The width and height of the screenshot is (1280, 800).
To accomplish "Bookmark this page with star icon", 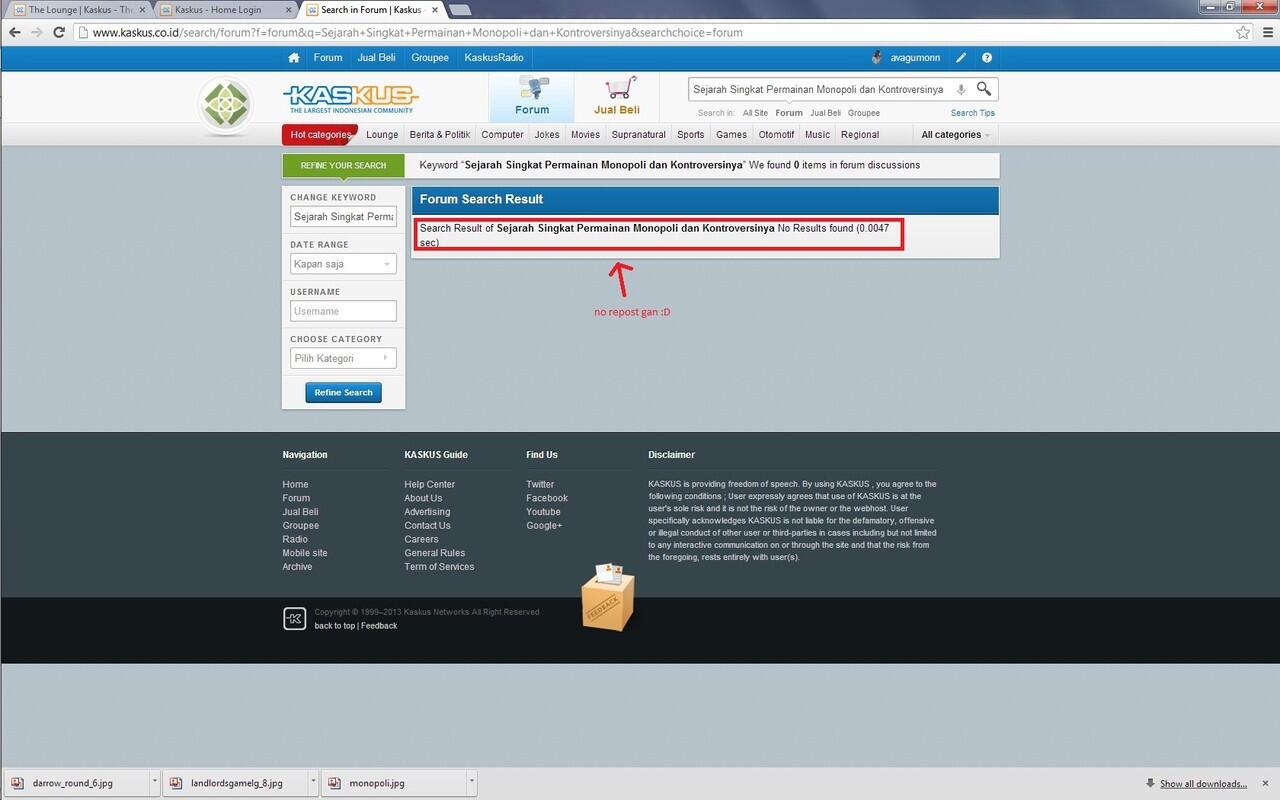I will click(1243, 32).
